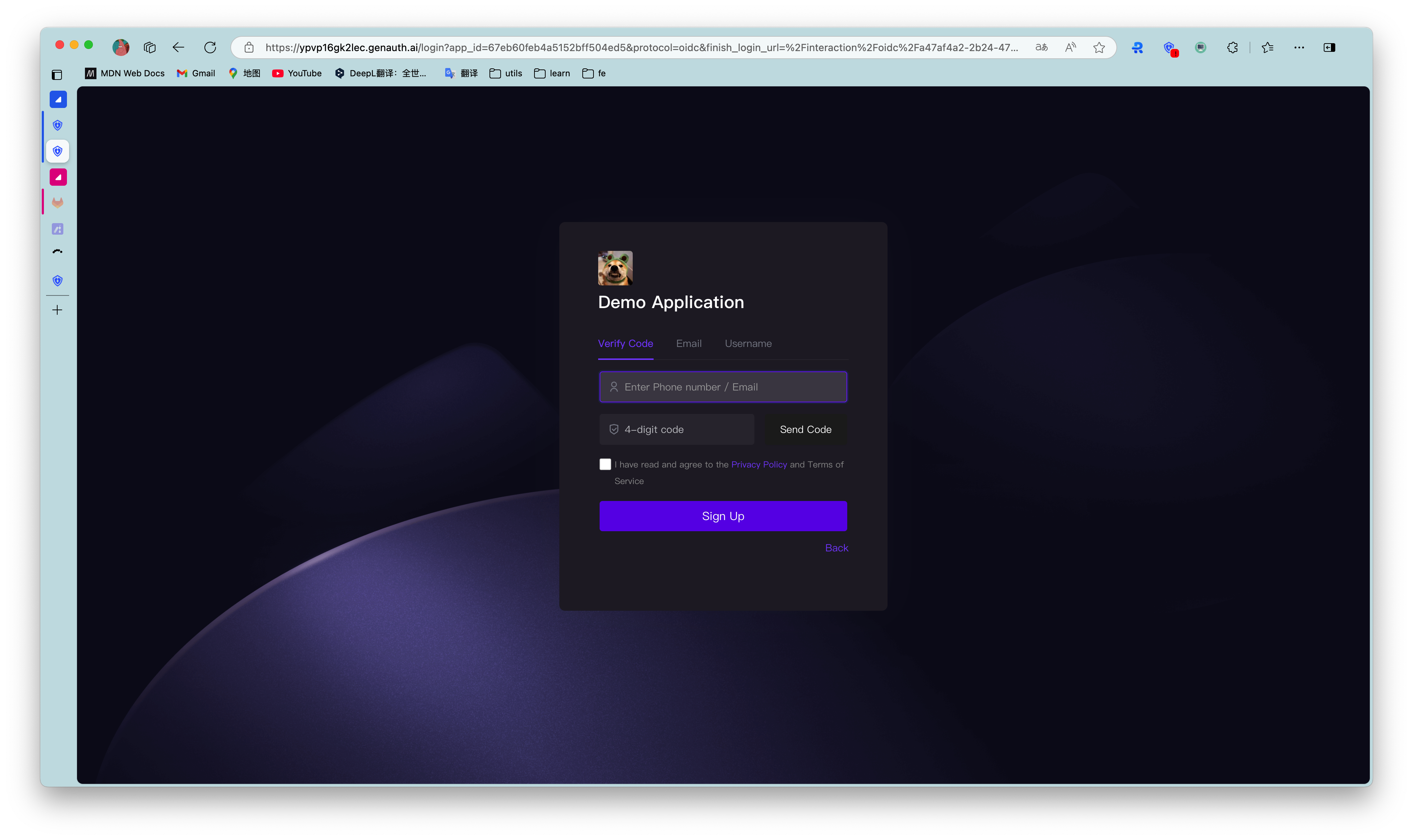The image size is (1413, 840).
Task: Open the Settings and more menu
Action: [1299, 48]
